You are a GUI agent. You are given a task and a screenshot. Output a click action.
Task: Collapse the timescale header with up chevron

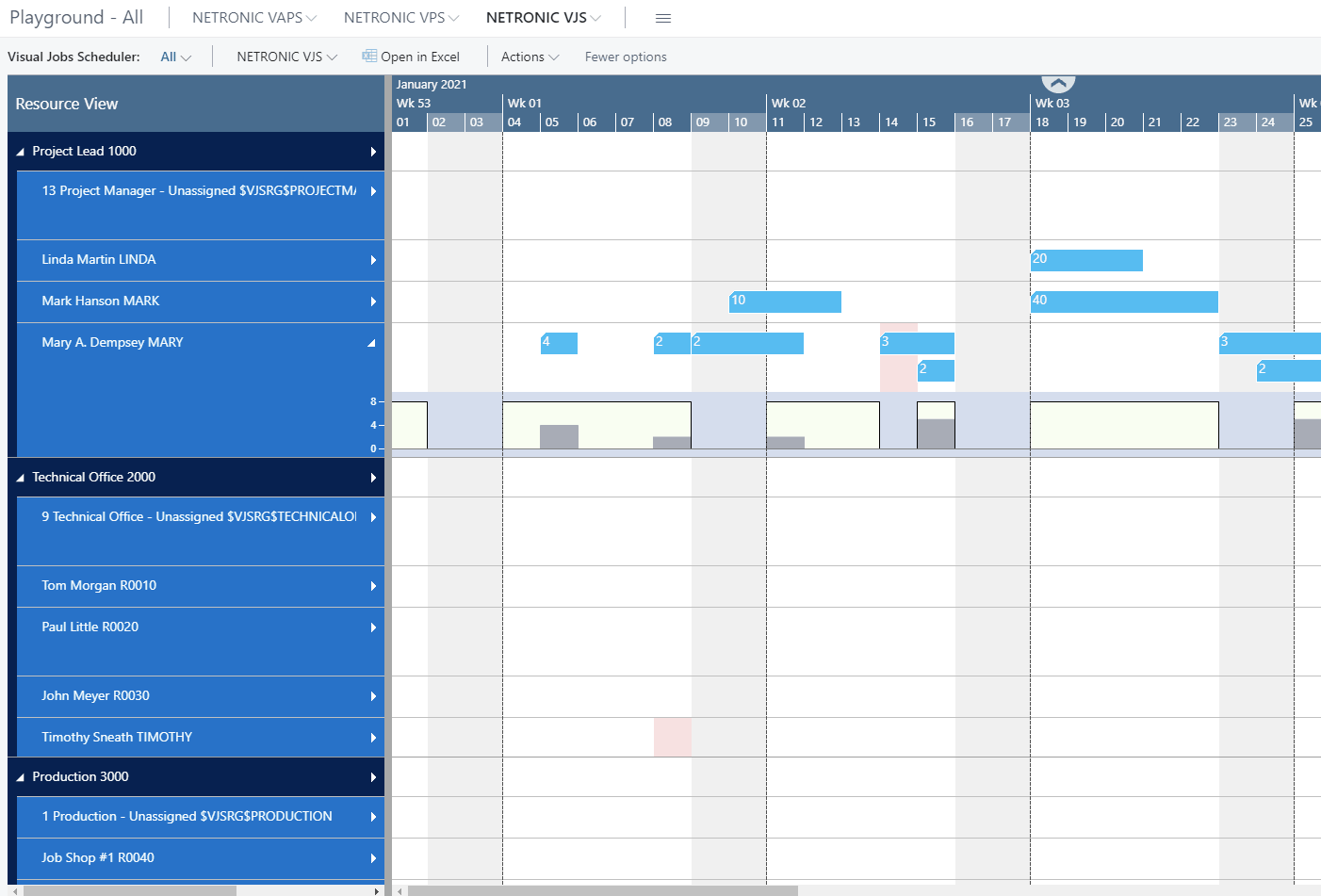coord(1058,84)
